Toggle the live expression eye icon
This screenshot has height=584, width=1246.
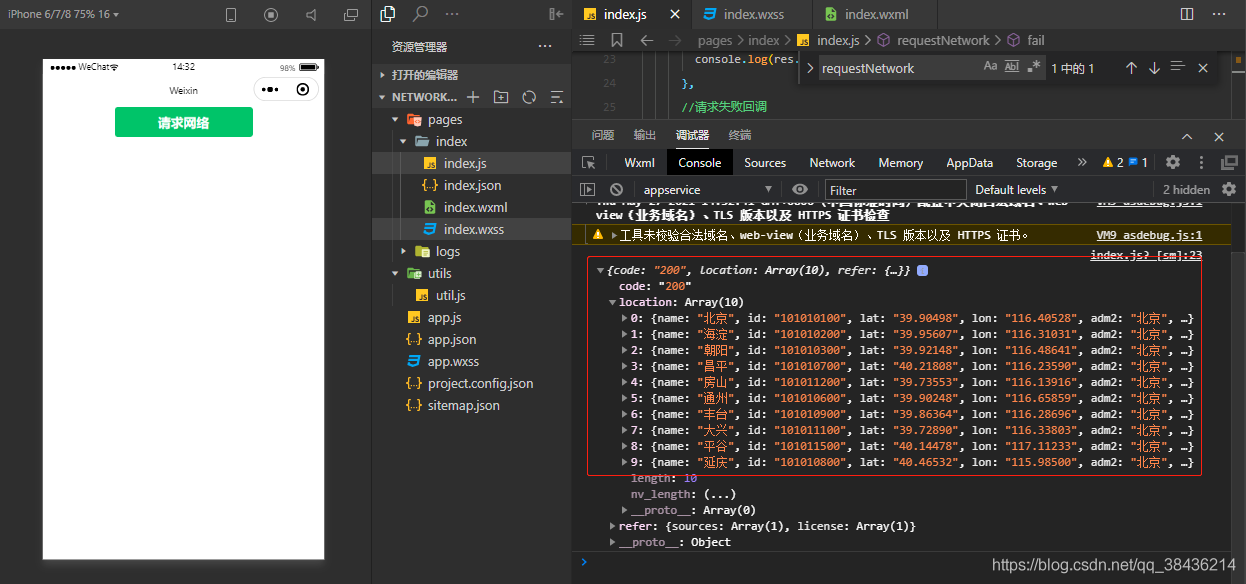[800, 189]
